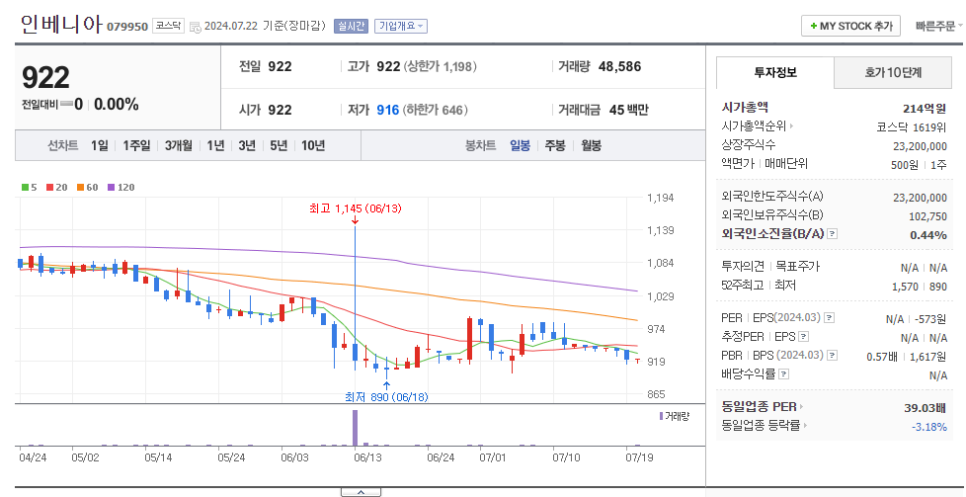
Task: Click the 인베니아 stock name
Action: coord(60,24)
